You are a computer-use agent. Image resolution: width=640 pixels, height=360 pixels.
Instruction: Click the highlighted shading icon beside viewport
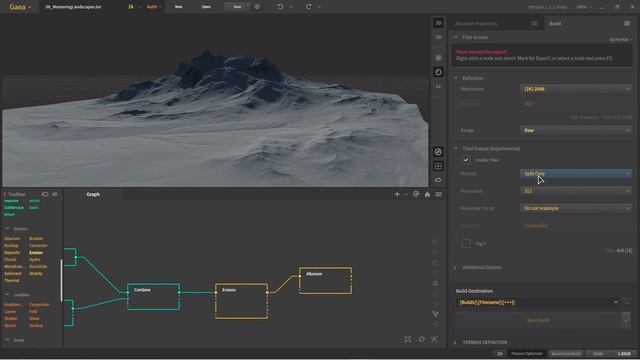pos(438,72)
